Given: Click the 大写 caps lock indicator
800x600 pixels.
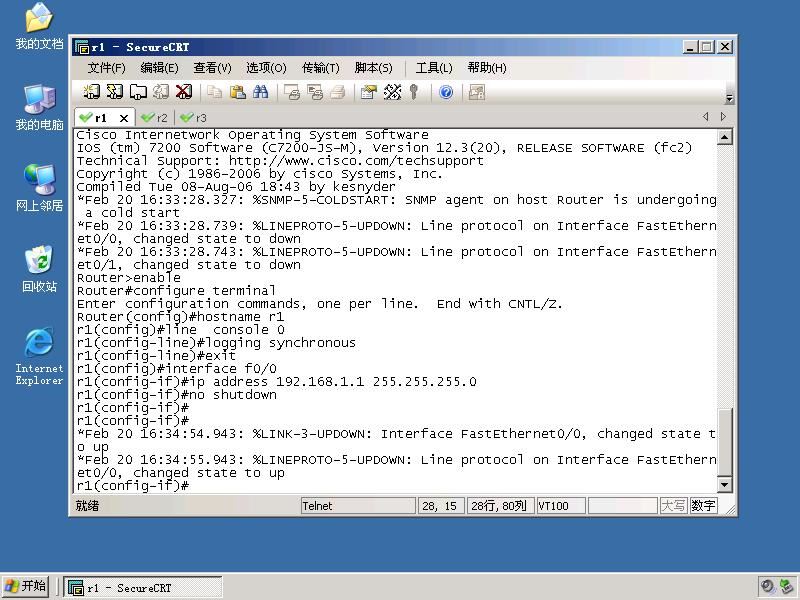Looking at the screenshot, I should coord(673,506).
